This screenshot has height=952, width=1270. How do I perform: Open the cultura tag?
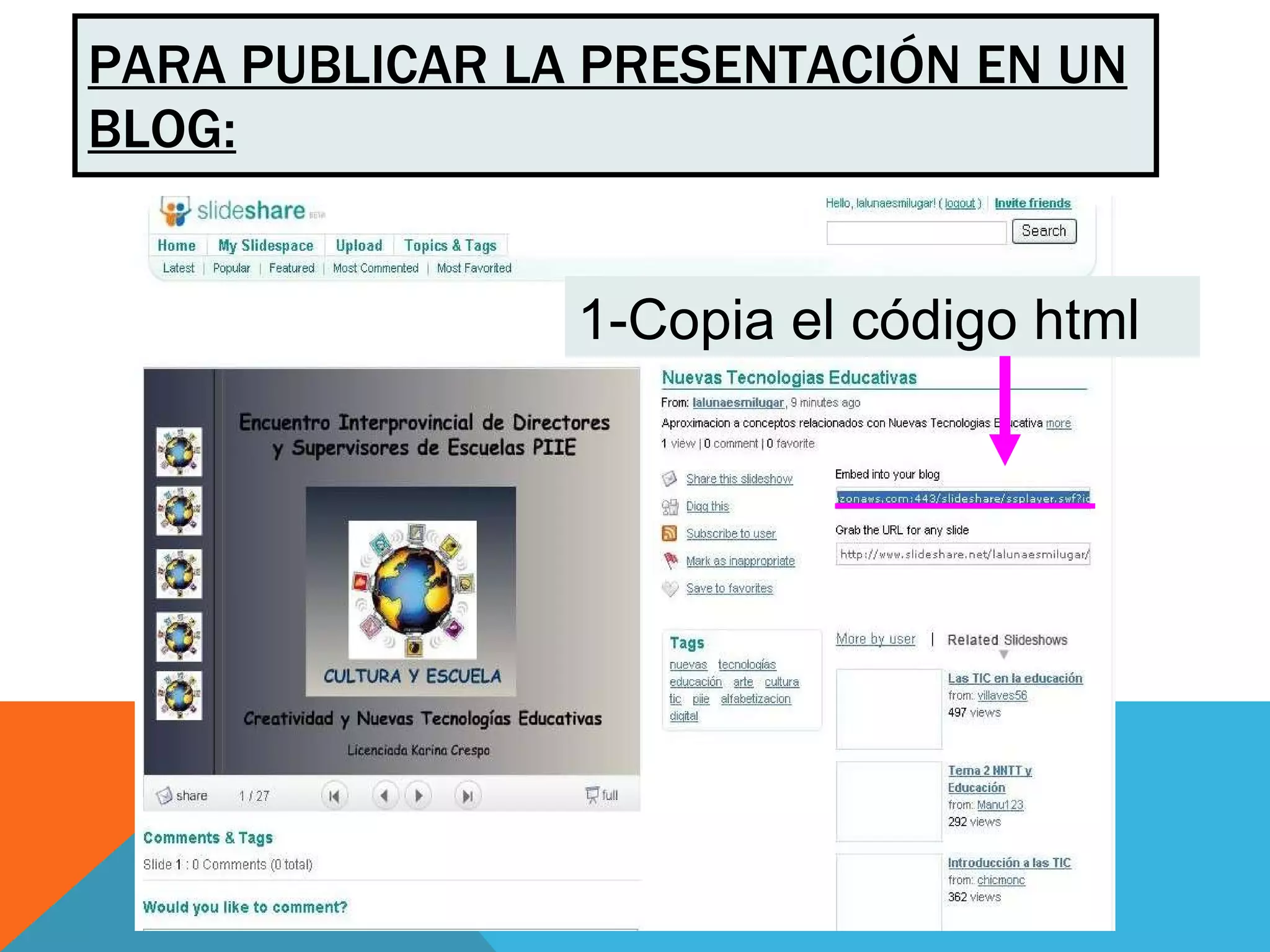click(x=781, y=682)
